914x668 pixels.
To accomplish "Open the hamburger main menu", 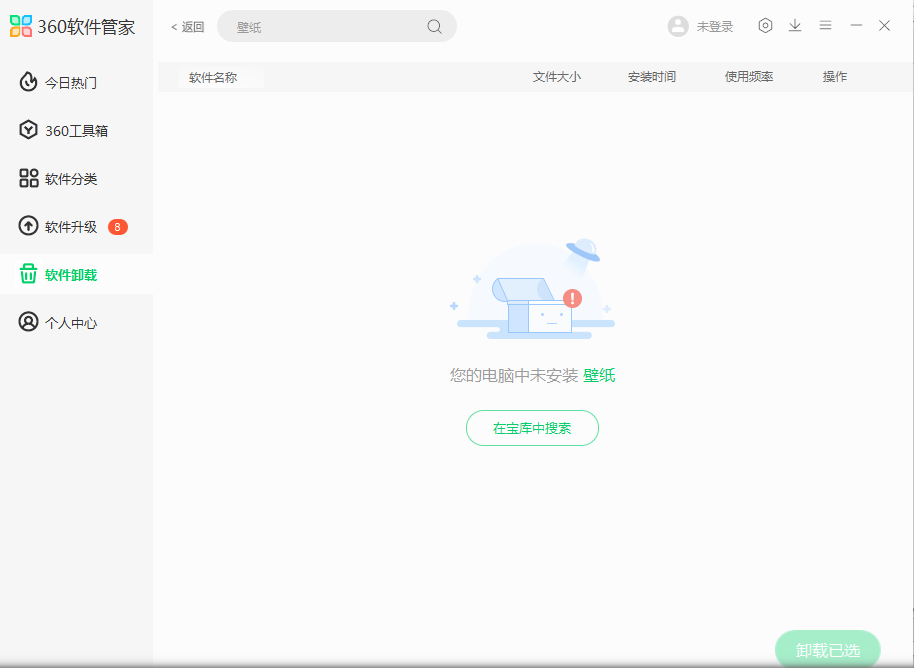I will (825, 26).
